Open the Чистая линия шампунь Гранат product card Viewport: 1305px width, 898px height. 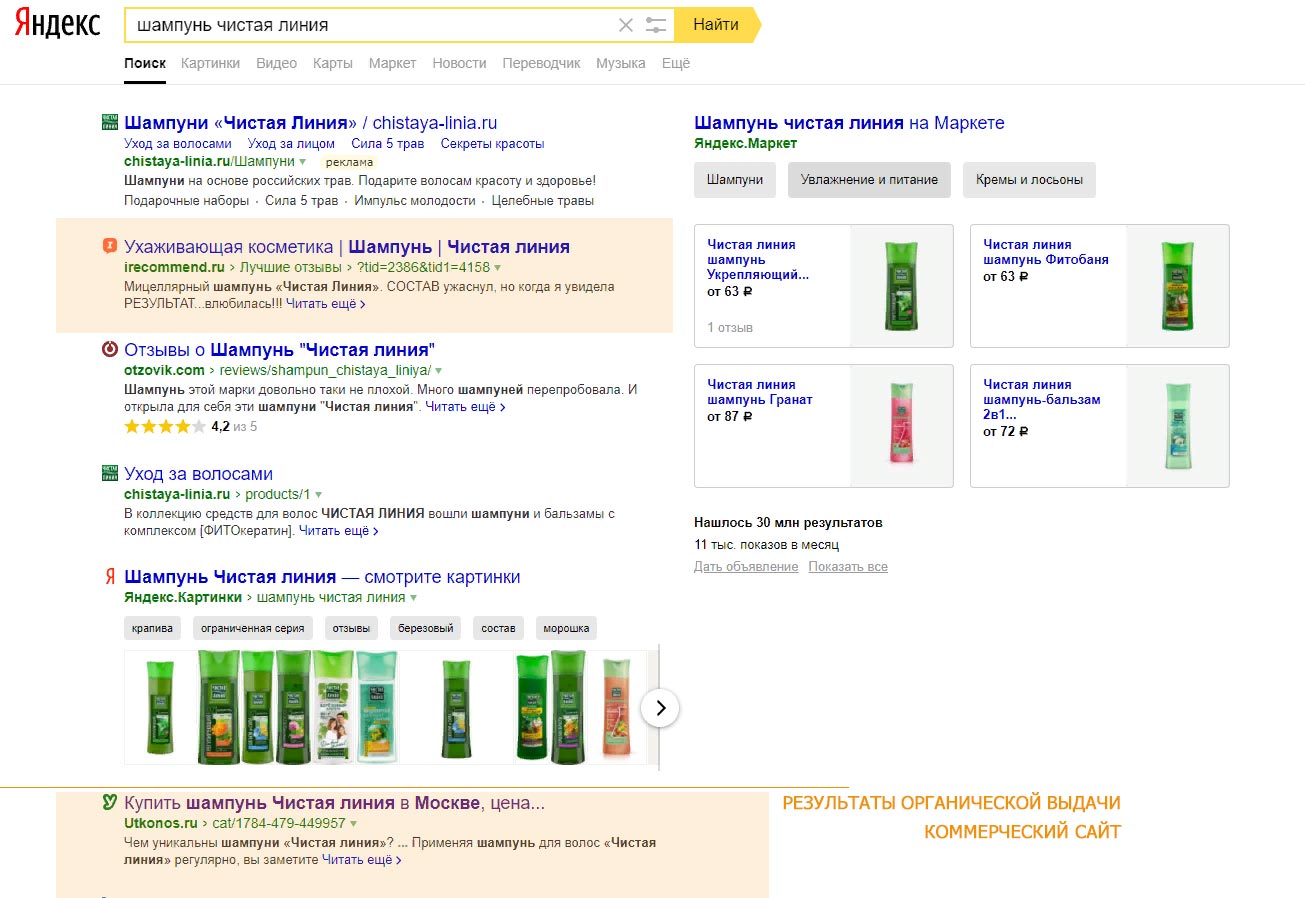coord(824,426)
